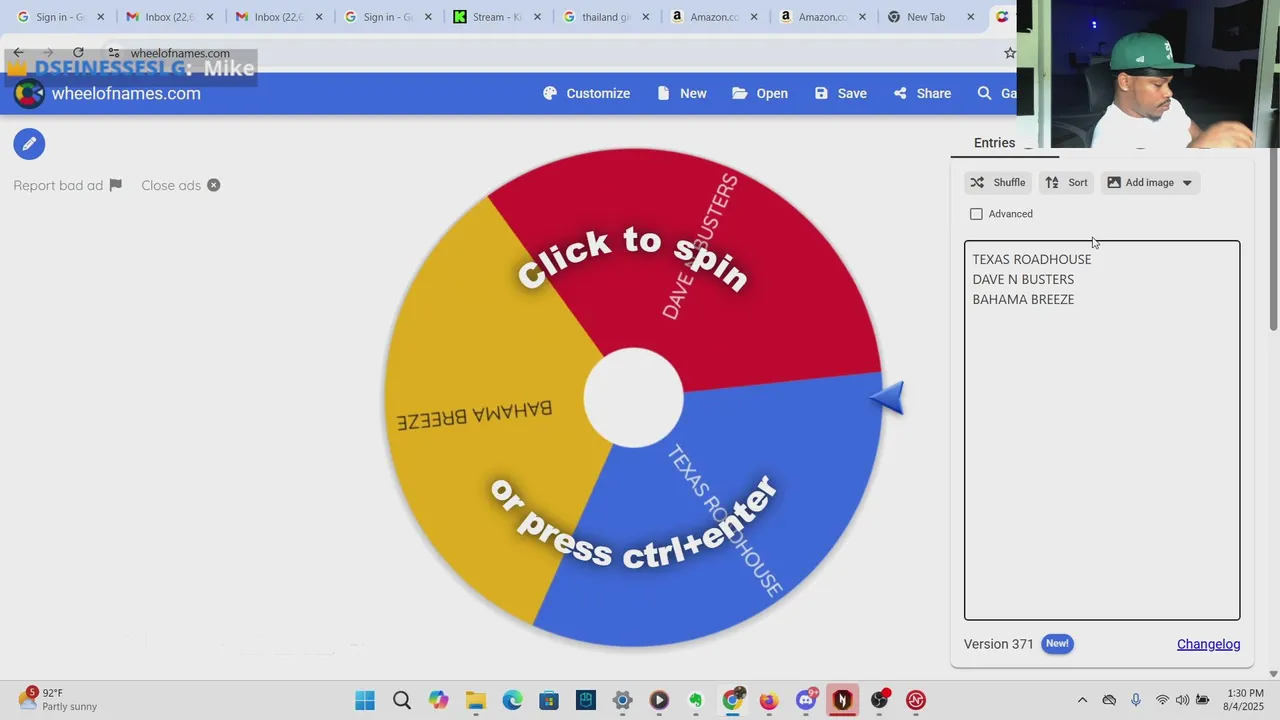Viewport: 1280px width, 720px height.
Task: Select TEXAS ROADHOUSE line in entries box
Action: click(1032, 259)
